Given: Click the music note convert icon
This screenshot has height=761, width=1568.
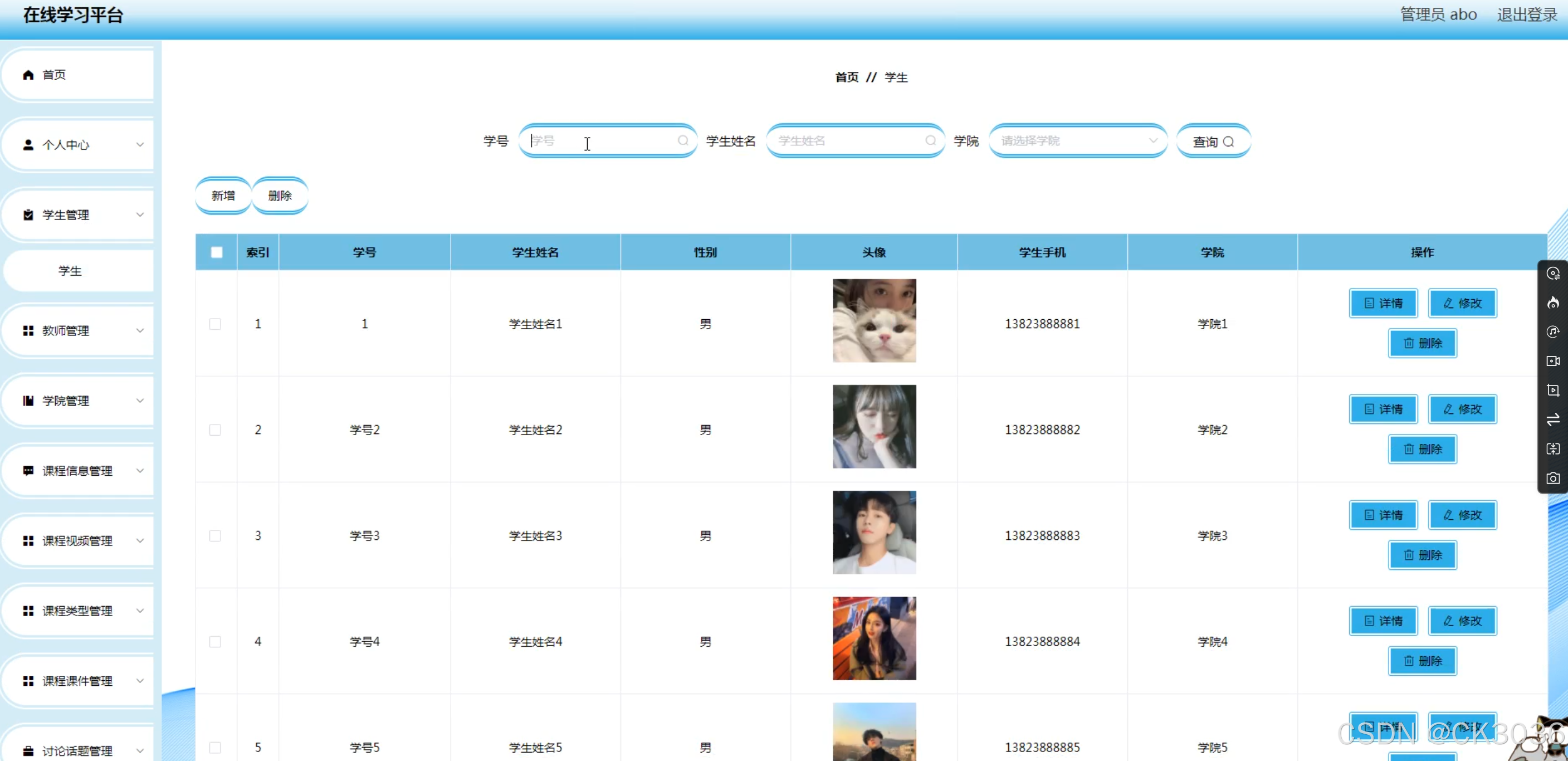Looking at the screenshot, I should [x=1553, y=332].
